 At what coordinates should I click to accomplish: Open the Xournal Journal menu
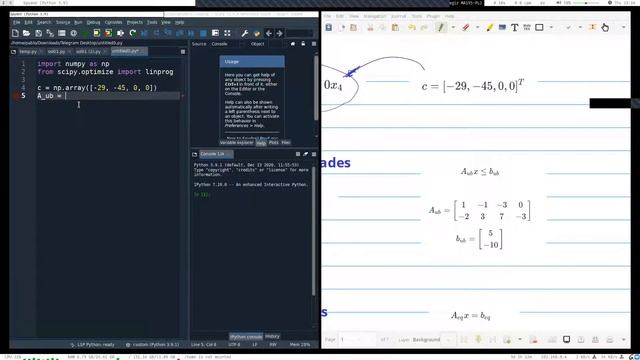(398, 16)
